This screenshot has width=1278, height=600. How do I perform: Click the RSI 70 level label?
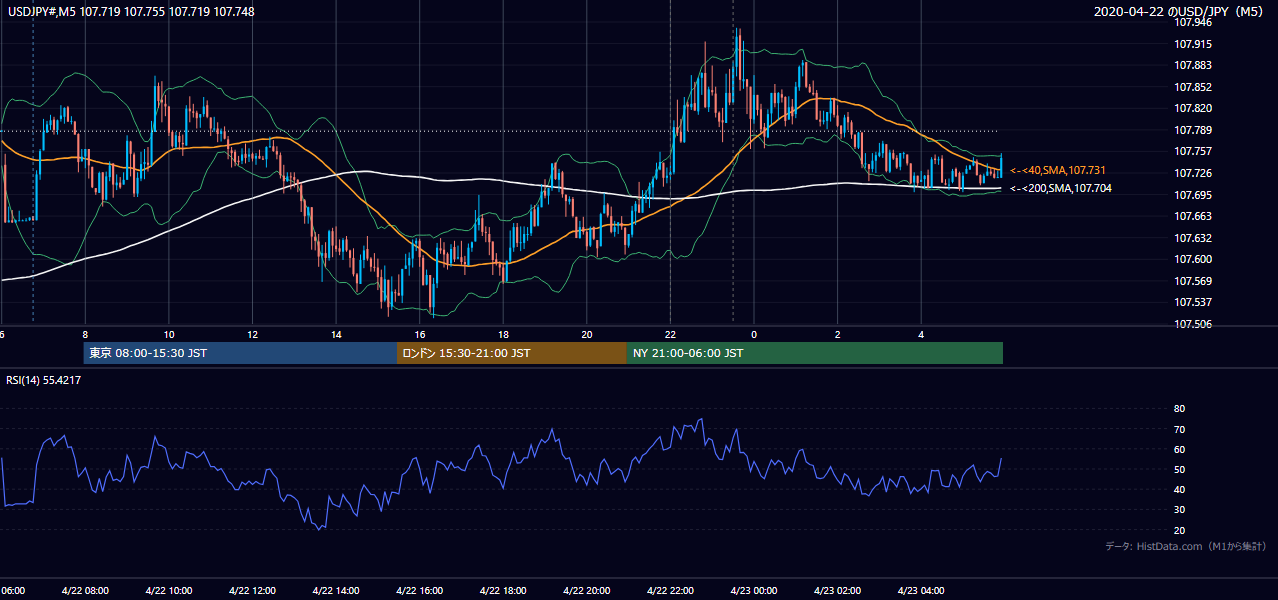click(x=1179, y=429)
